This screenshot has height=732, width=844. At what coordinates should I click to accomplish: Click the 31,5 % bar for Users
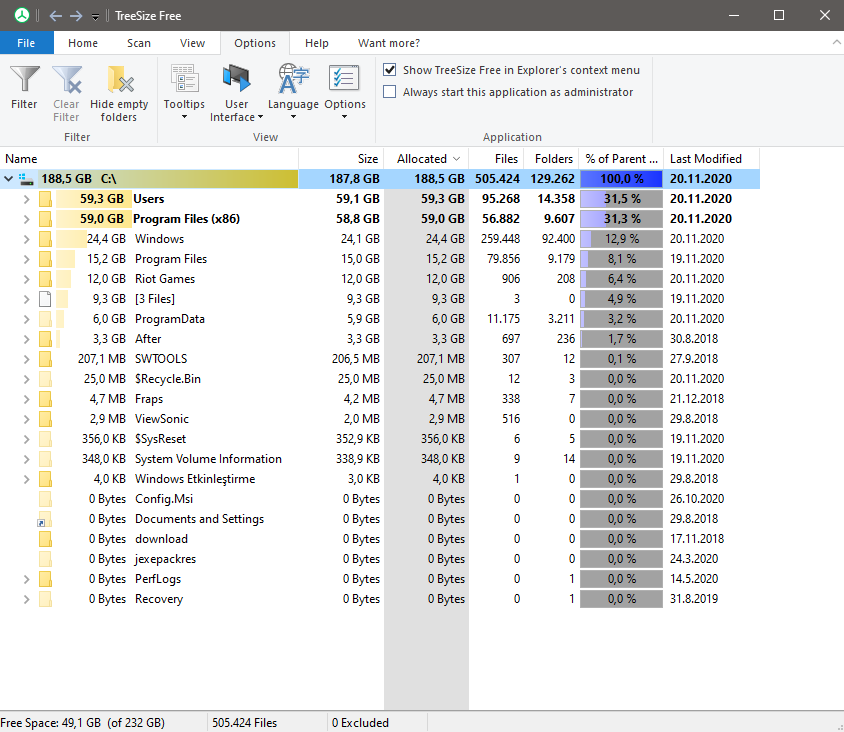click(x=621, y=199)
